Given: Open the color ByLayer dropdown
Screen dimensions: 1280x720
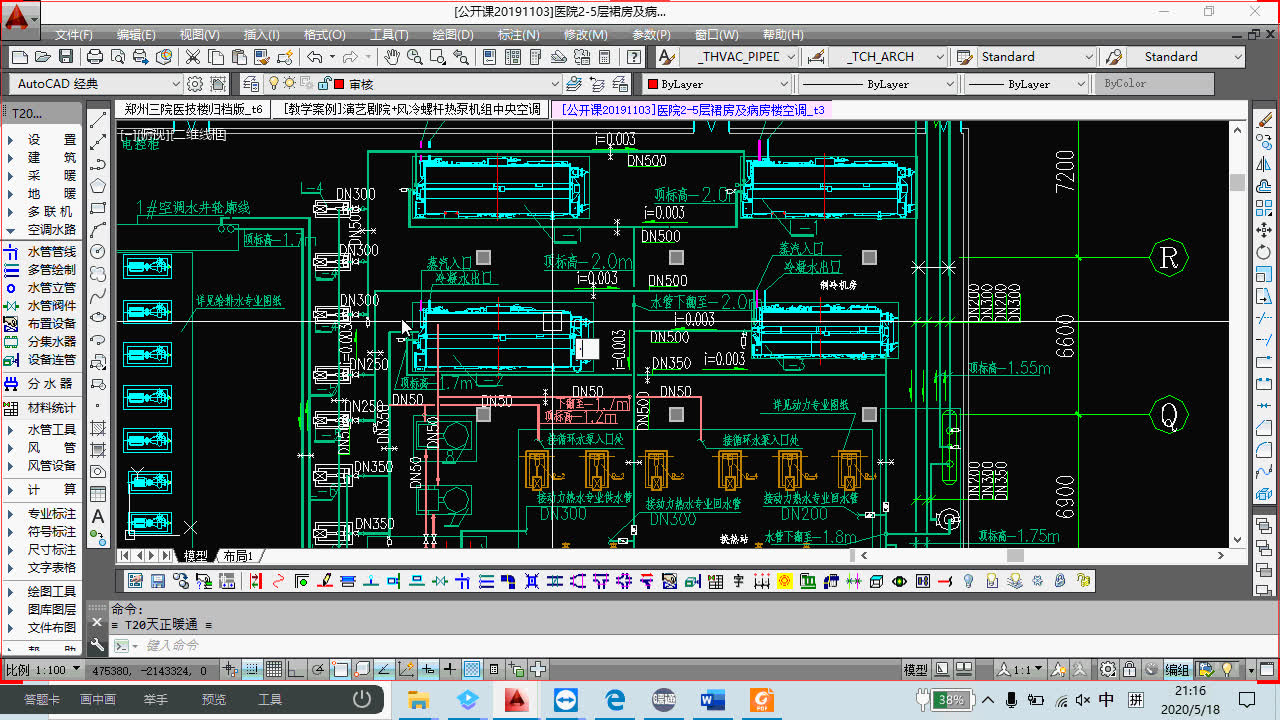Looking at the screenshot, I should tap(718, 84).
